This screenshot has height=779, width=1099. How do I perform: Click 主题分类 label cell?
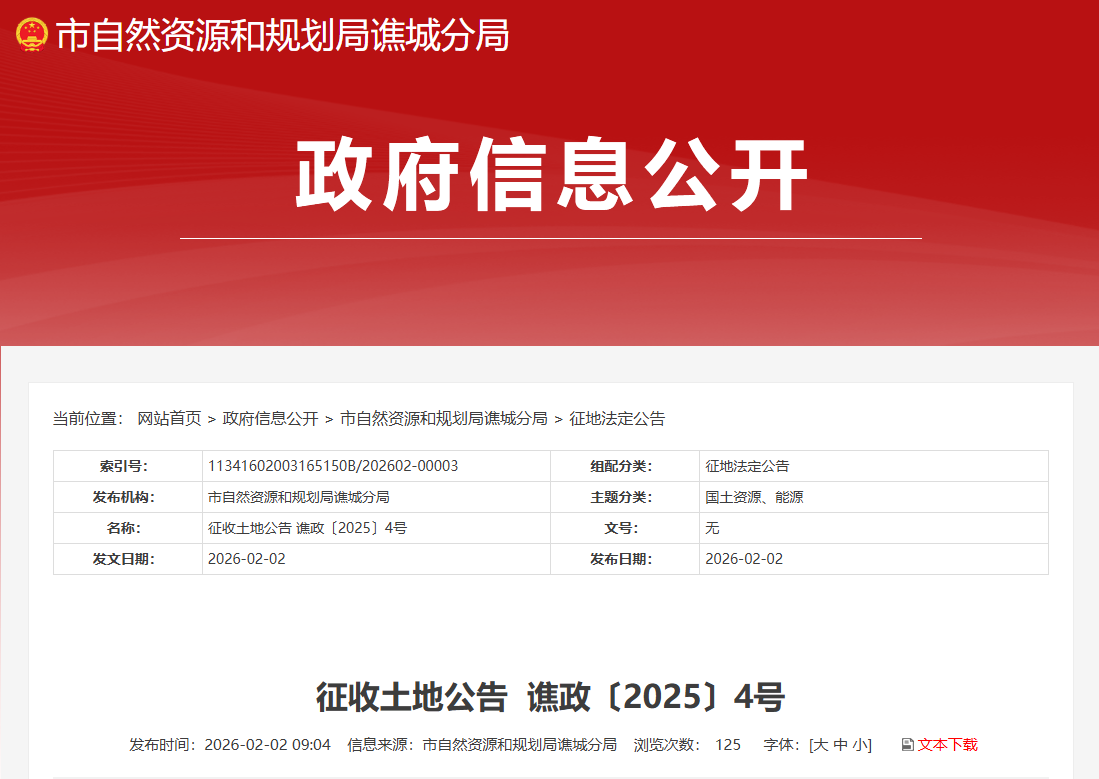625,497
